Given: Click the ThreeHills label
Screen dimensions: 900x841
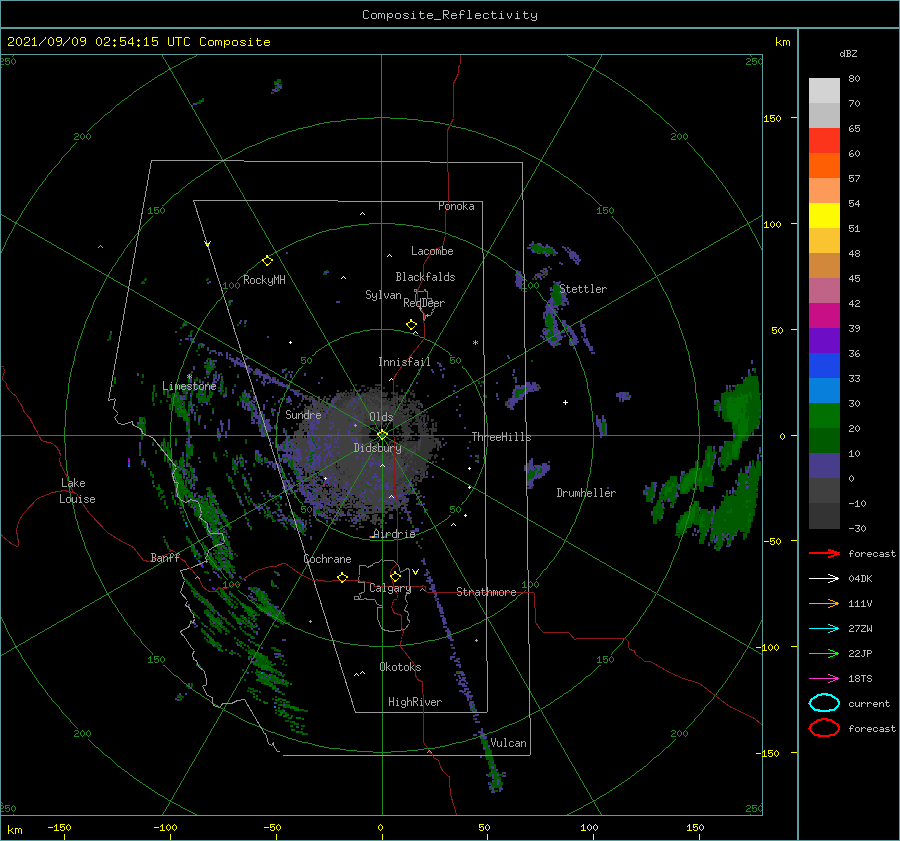Looking at the screenshot, I should coord(501,437).
